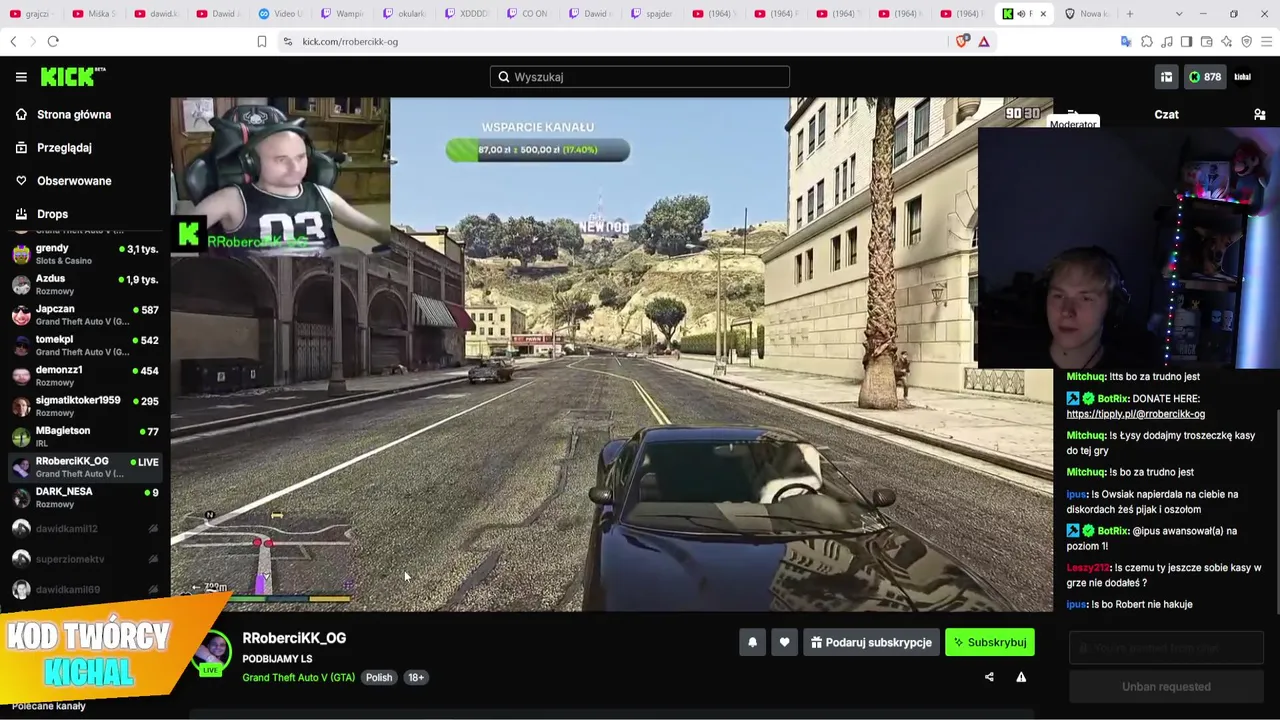
Task: Click the channel support goal progress bar
Action: 538,150
